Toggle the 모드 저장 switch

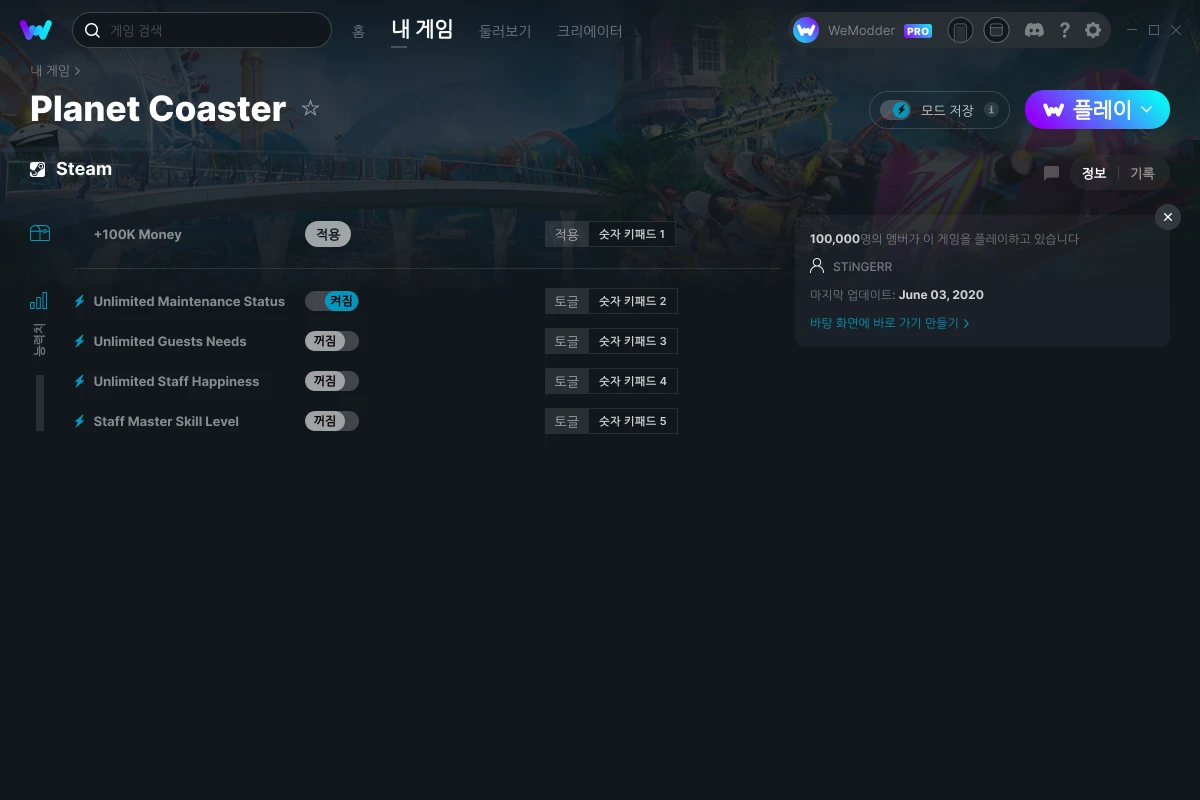(896, 110)
